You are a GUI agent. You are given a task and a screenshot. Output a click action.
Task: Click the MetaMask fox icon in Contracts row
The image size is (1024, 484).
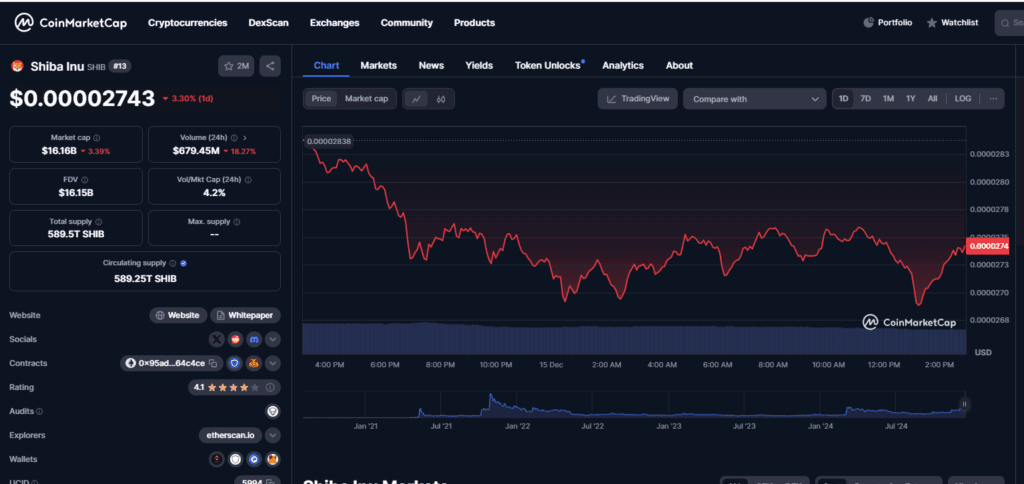(254, 364)
